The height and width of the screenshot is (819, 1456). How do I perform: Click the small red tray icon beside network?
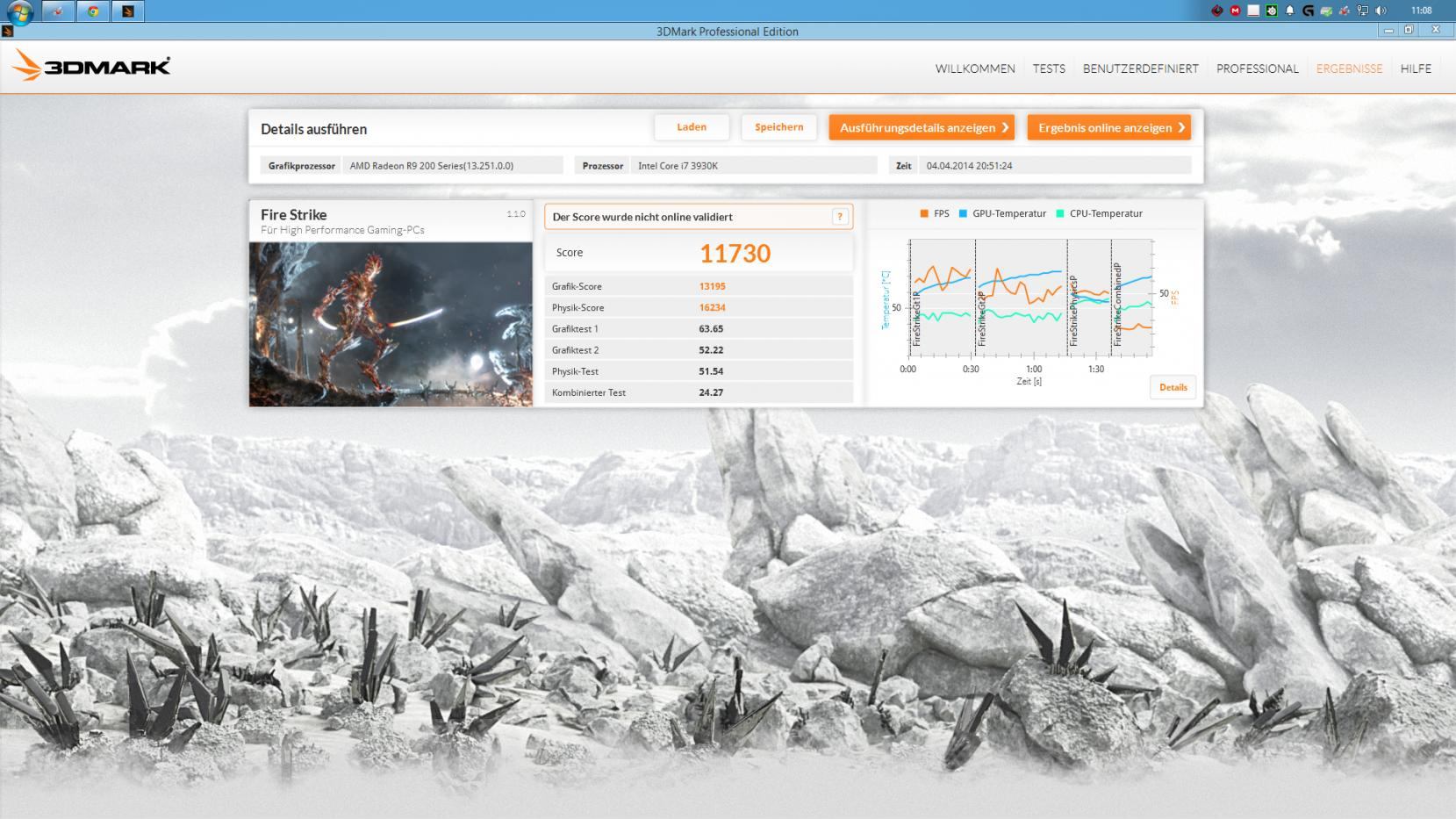click(x=1345, y=11)
